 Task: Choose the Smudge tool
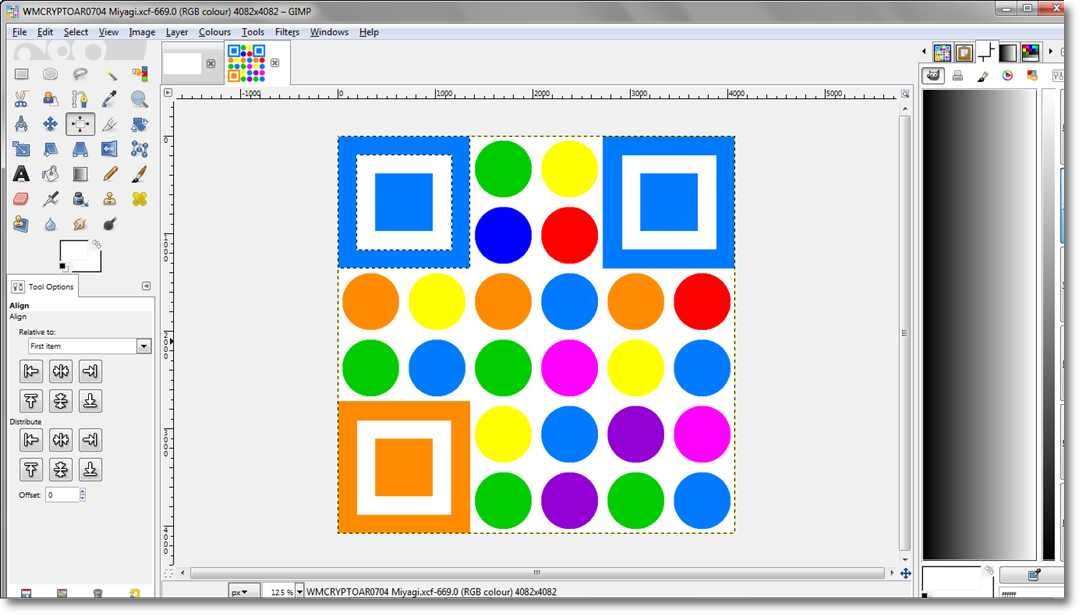(80, 224)
